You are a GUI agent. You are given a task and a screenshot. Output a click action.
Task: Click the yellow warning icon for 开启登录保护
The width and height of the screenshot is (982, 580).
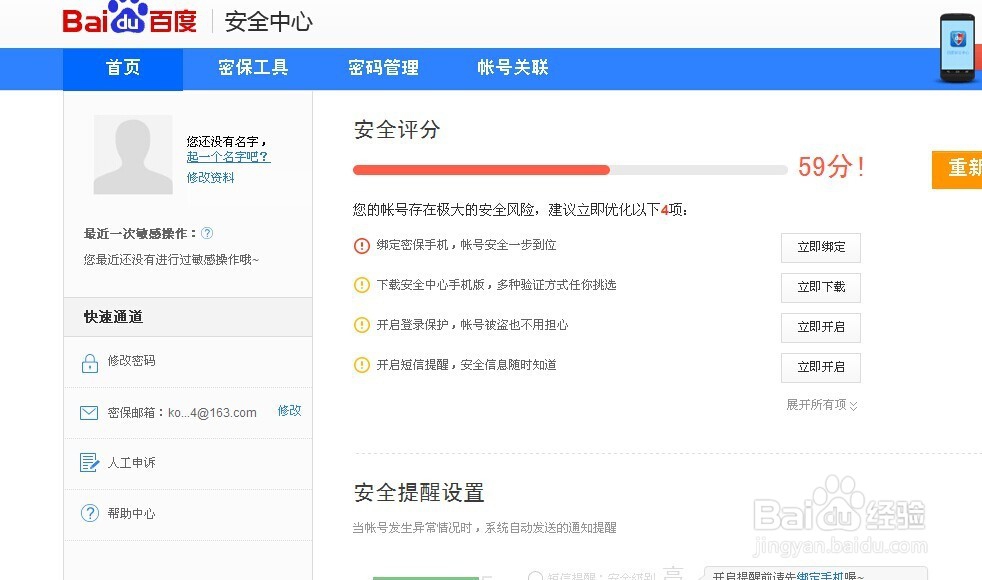pos(362,325)
